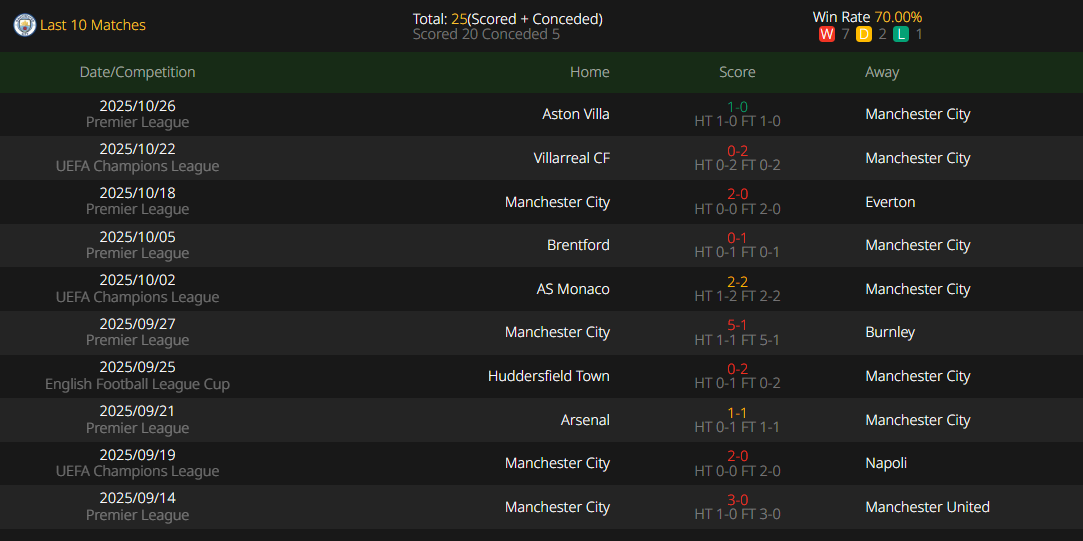Click the Date/Competition column header
The width and height of the screenshot is (1083, 541).
tap(138, 72)
